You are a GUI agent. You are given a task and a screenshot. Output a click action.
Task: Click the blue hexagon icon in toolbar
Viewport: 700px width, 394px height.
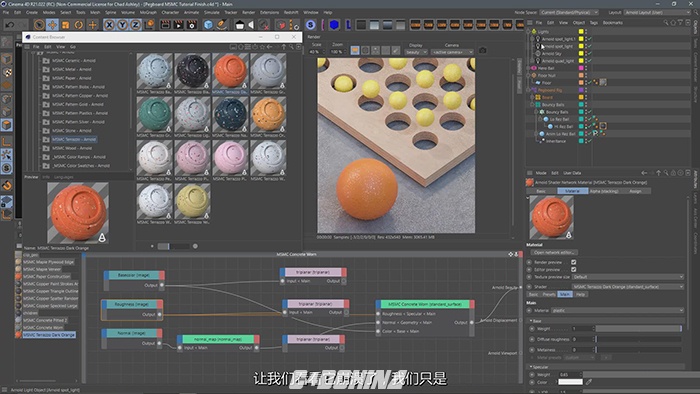334,25
